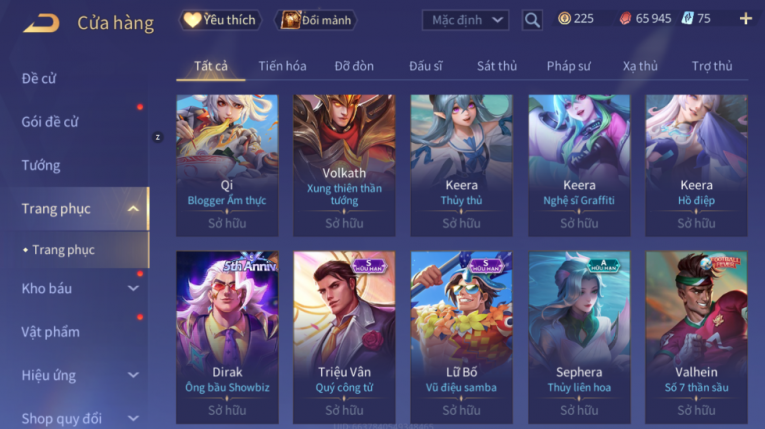
Task: Select Valhein Số 7 thần sầu skin
Action: click(696, 337)
